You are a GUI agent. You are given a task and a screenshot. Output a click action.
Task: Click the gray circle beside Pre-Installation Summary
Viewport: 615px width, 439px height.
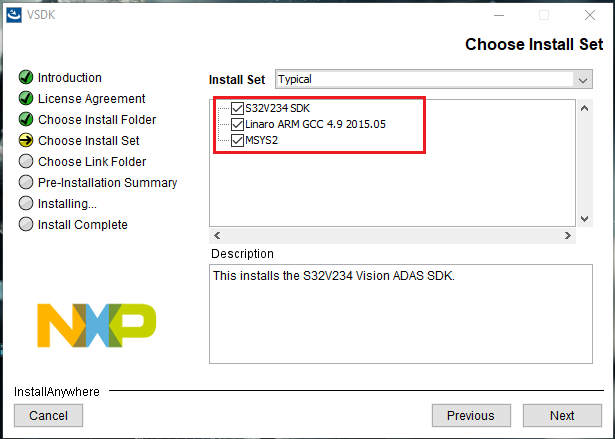coord(26,182)
